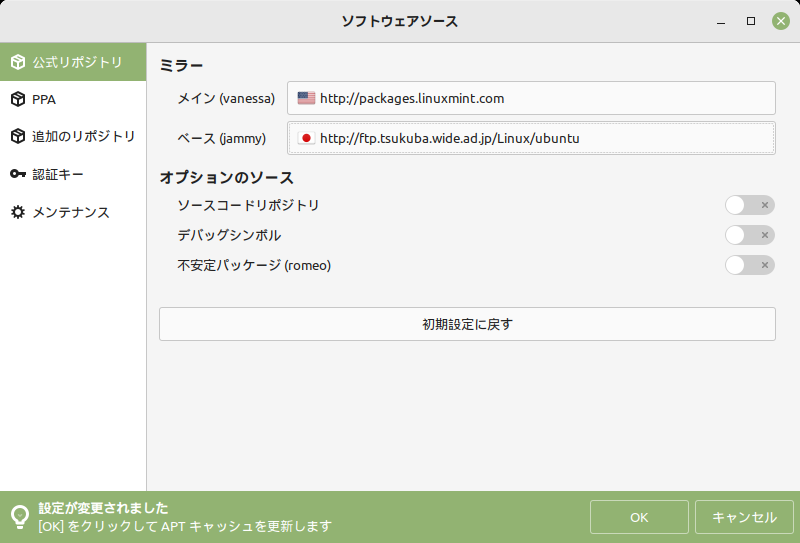Click the lightbulb icon in the notification bar
Screen dimensions: 800x543
pos(20,517)
